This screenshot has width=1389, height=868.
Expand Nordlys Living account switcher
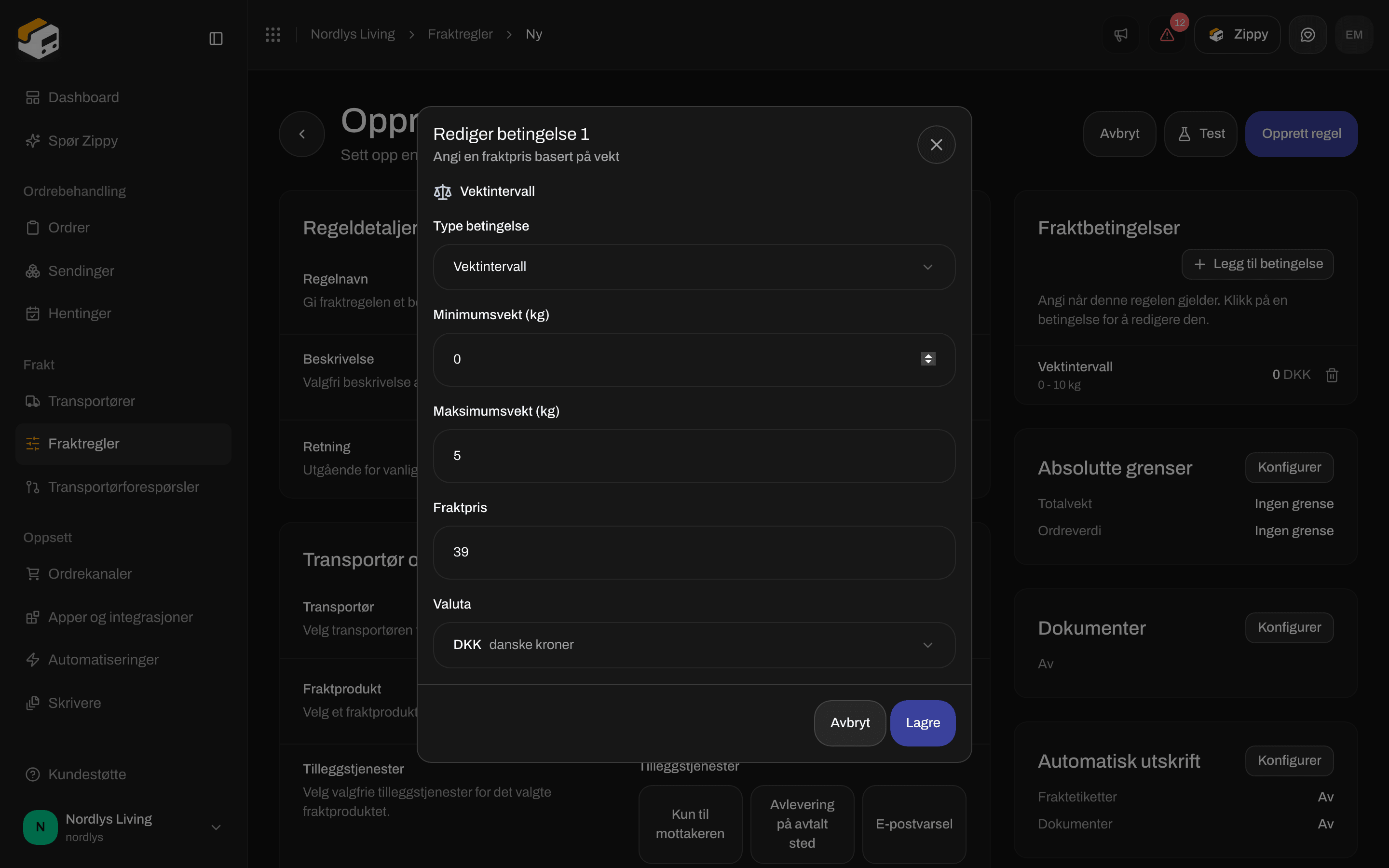click(x=123, y=827)
